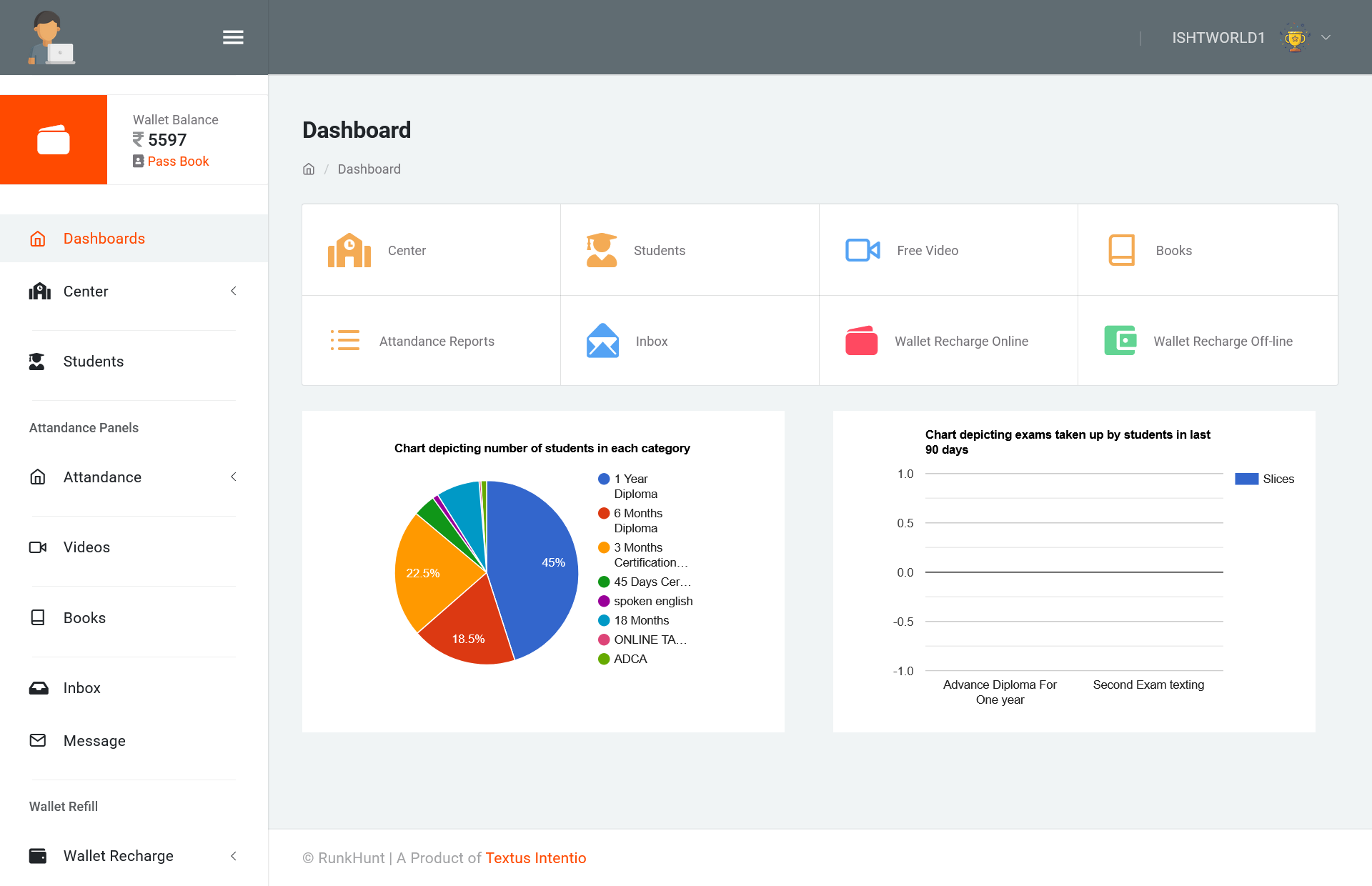Toggle the 1 Year Diploma legend swatch

604,479
